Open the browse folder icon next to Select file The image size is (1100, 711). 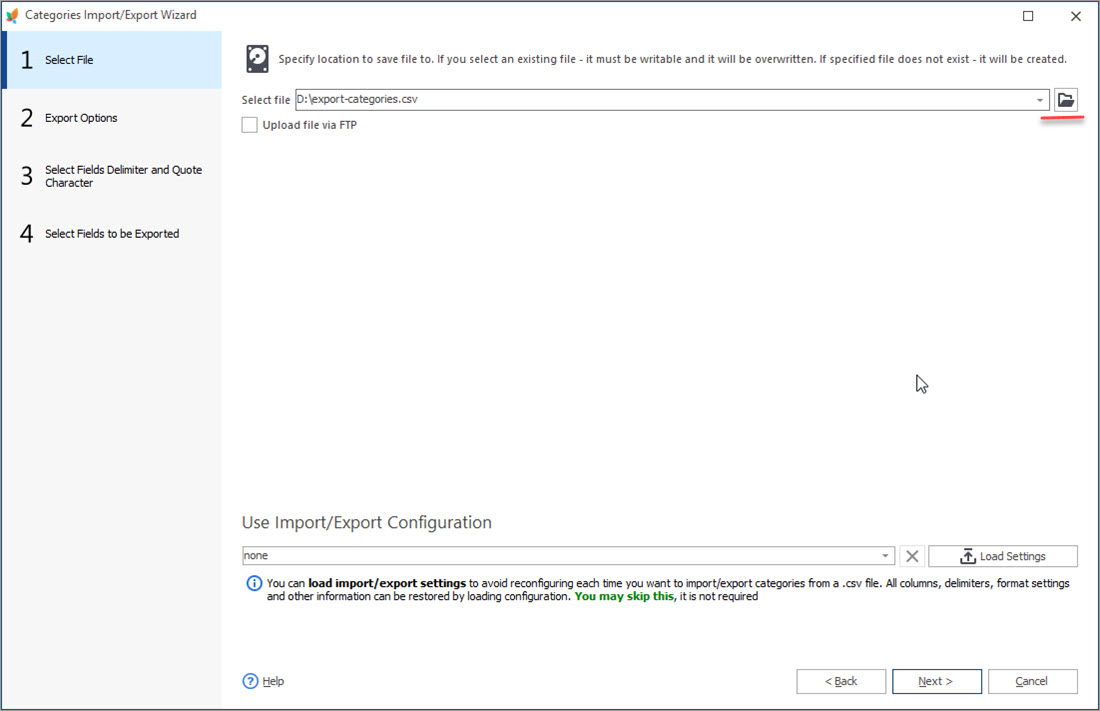pos(1065,100)
